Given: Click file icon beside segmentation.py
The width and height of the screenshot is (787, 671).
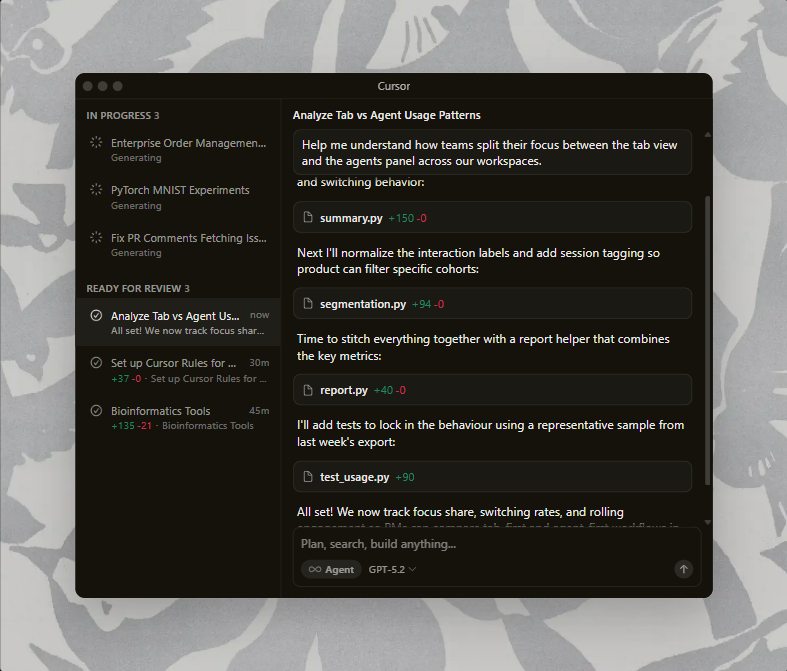Looking at the screenshot, I should click(x=308, y=303).
